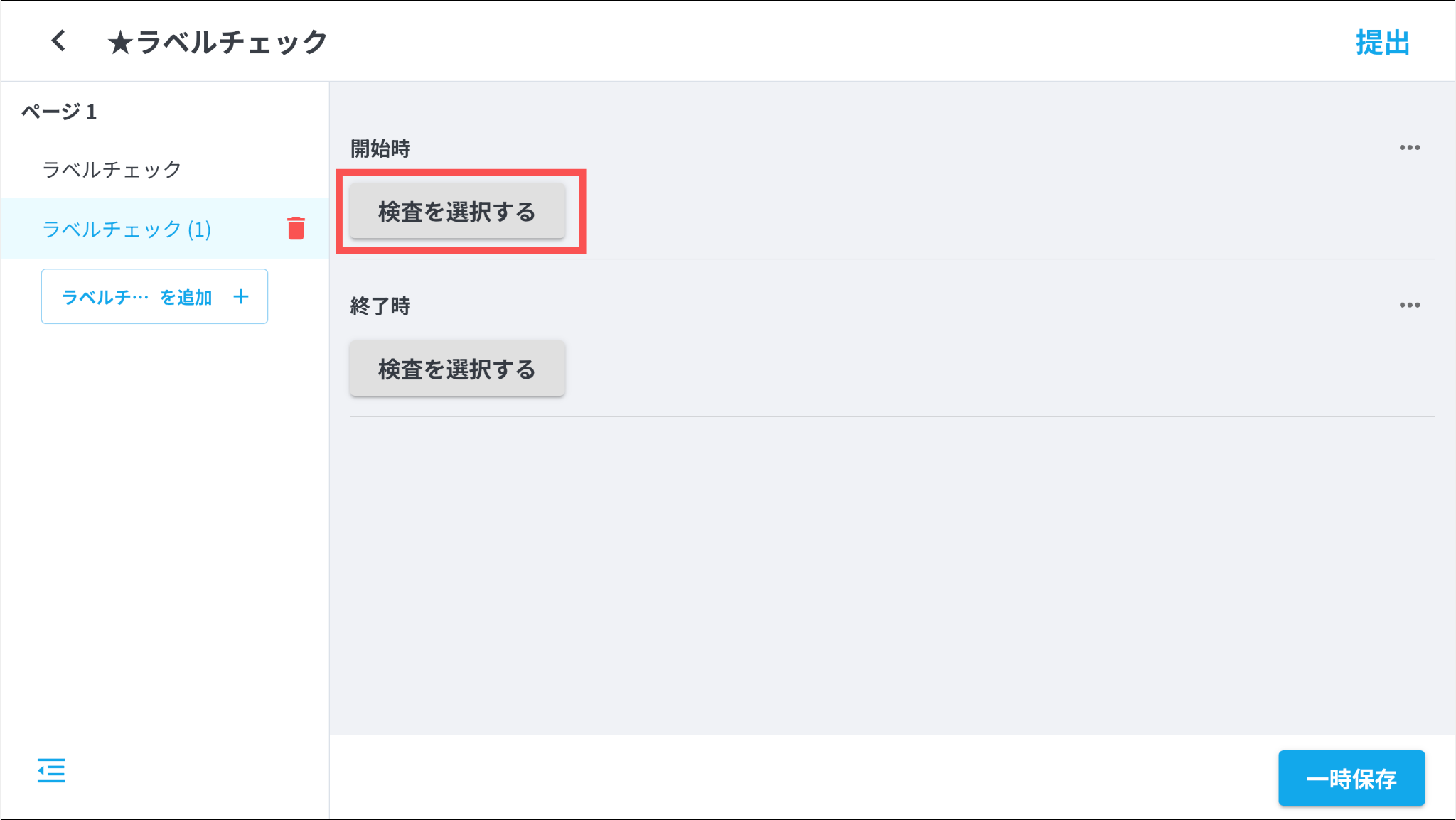Click the plus icon in the add button

click(x=241, y=296)
